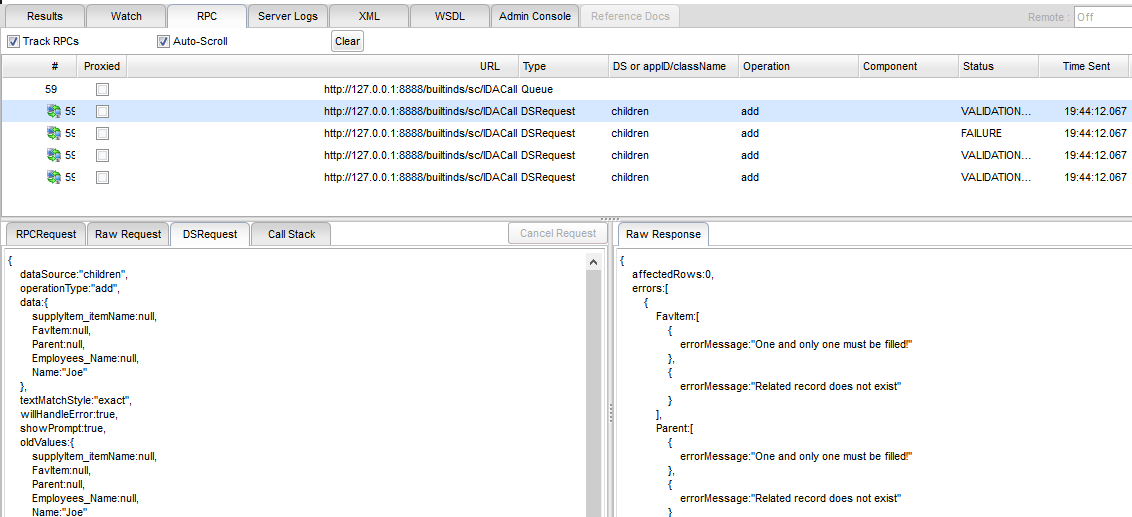Image resolution: width=1132 pixels, height=517 pixels.
Task: Sort by the Time Sent column header
Action: click(1083, 66)
